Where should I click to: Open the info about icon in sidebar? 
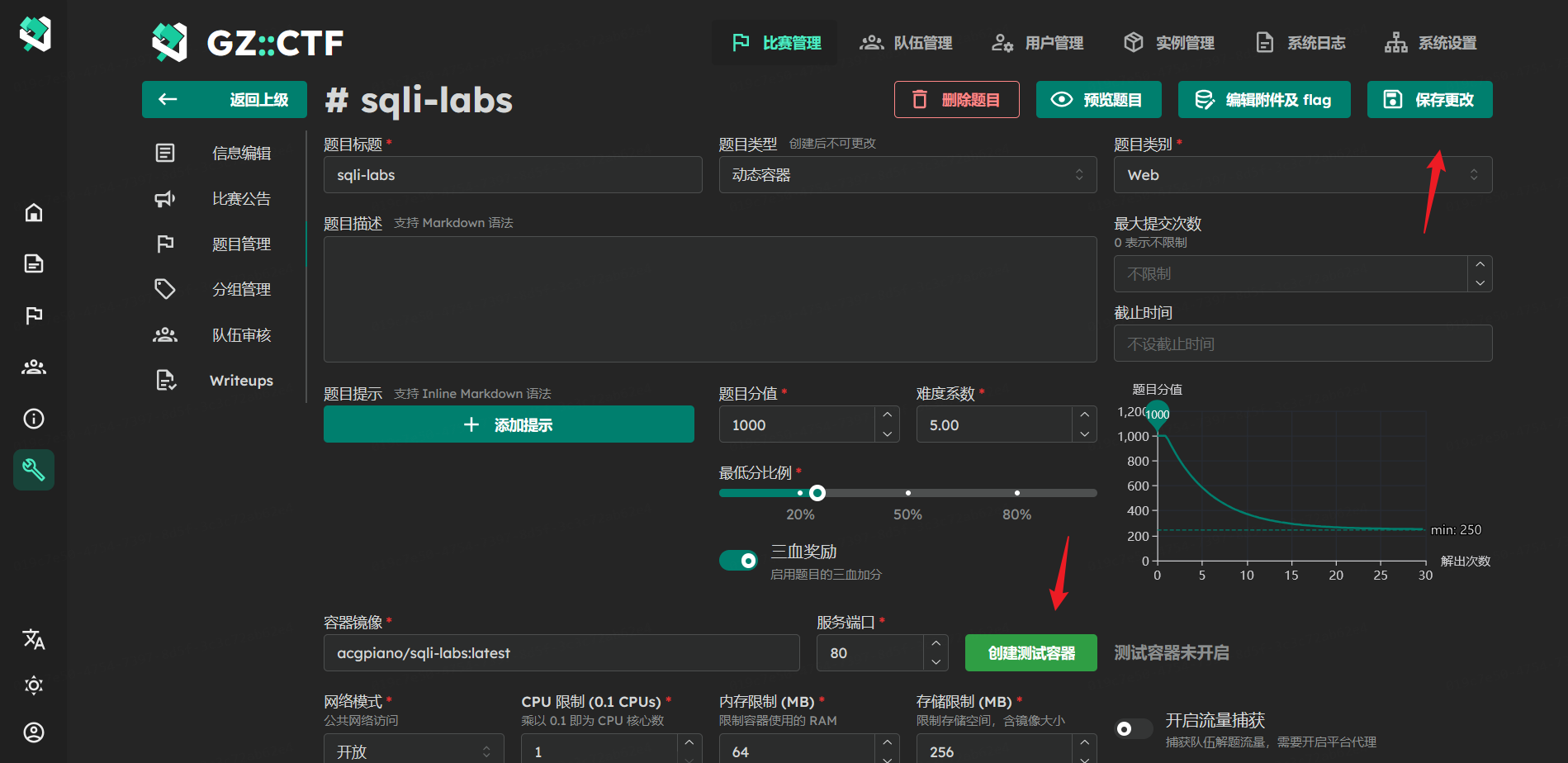34,419
